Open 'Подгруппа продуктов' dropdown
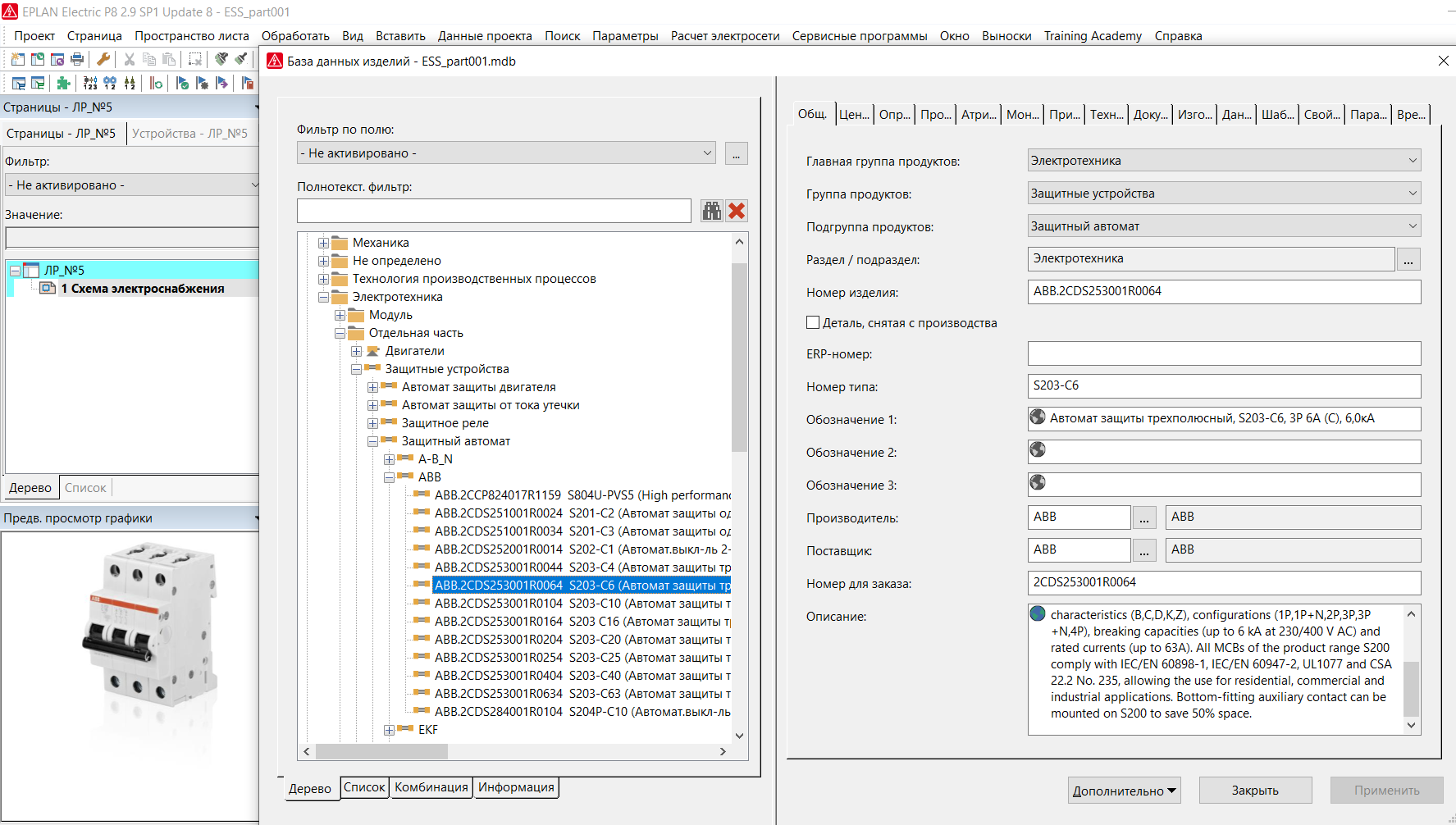The width and height of the screenshot is (1456, 825). [x=1224, y=226]
